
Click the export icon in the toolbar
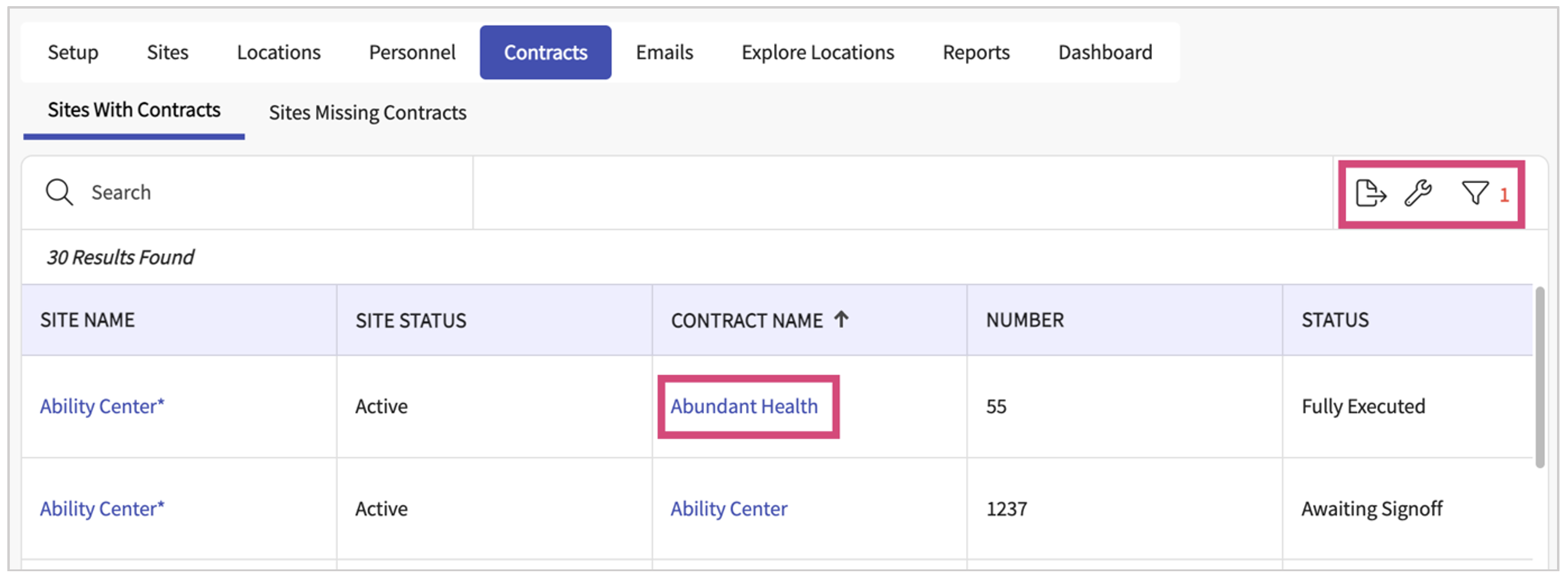1370,193
